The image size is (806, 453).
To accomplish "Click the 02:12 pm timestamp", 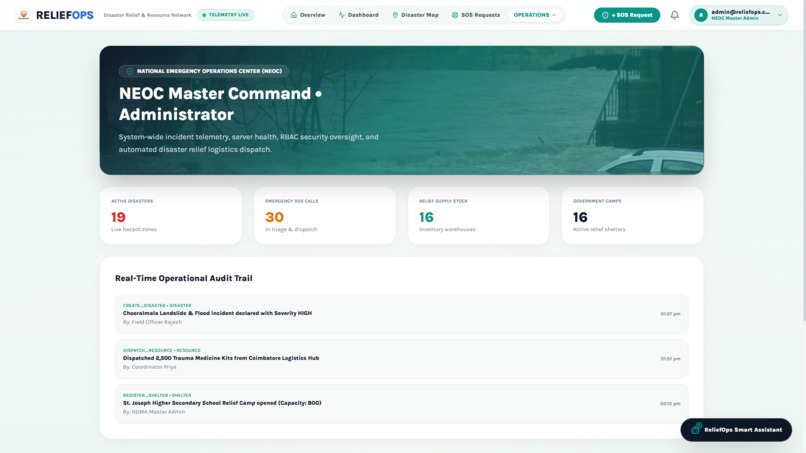I will [x=670, y=404].
